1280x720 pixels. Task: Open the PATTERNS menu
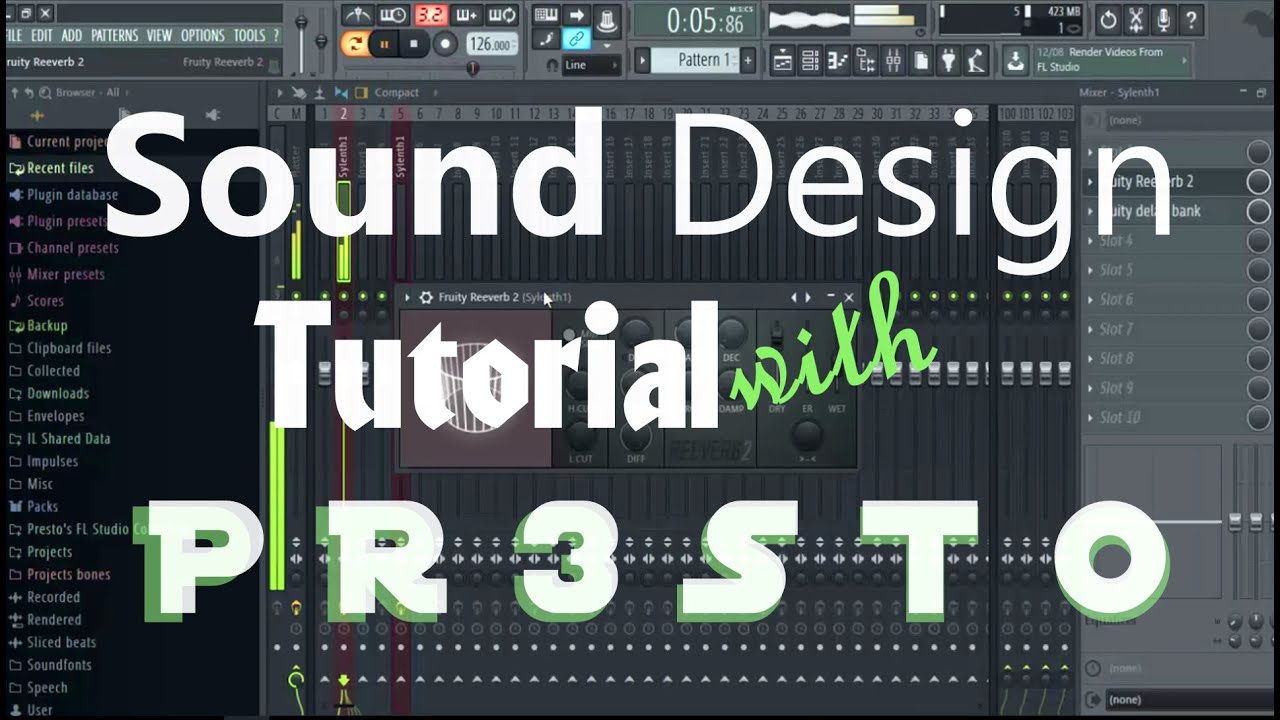click(x=114, y=35)
